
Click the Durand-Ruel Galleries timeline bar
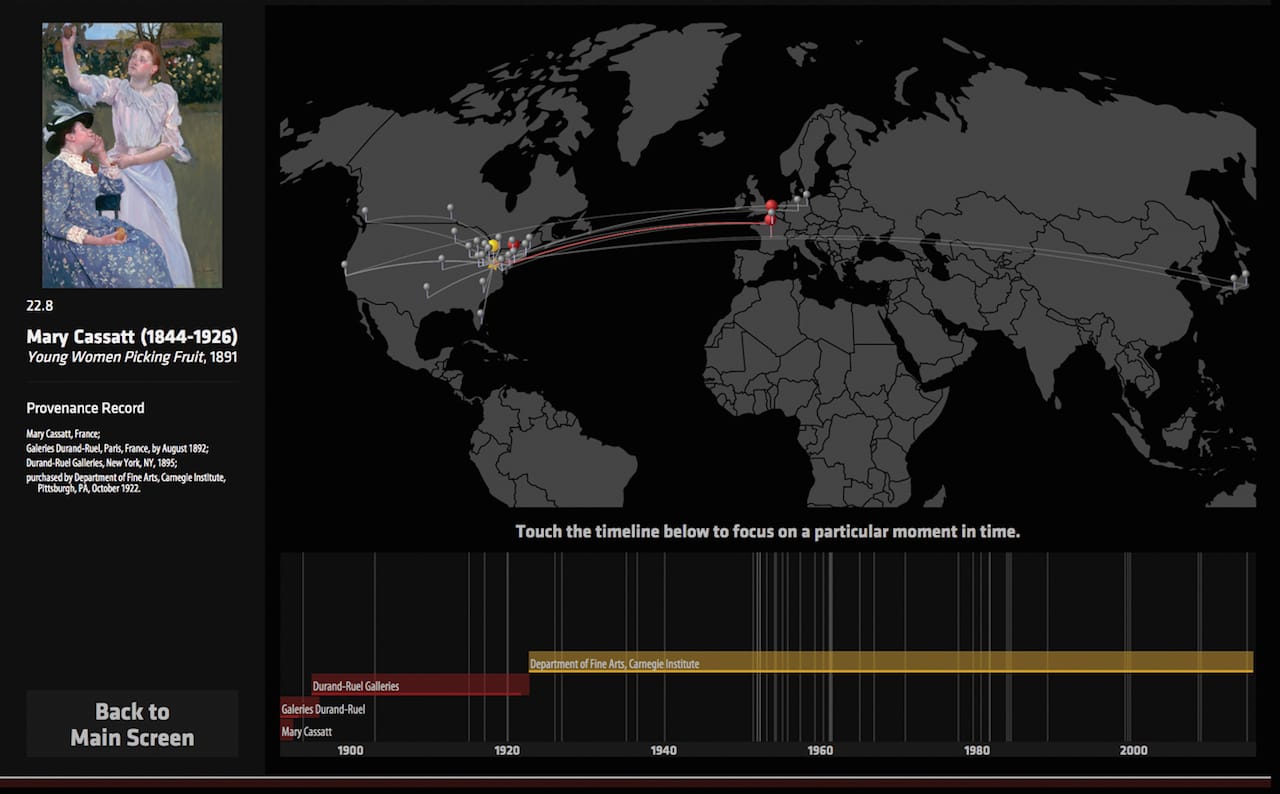pyautogui.click(x=420, y=686)
